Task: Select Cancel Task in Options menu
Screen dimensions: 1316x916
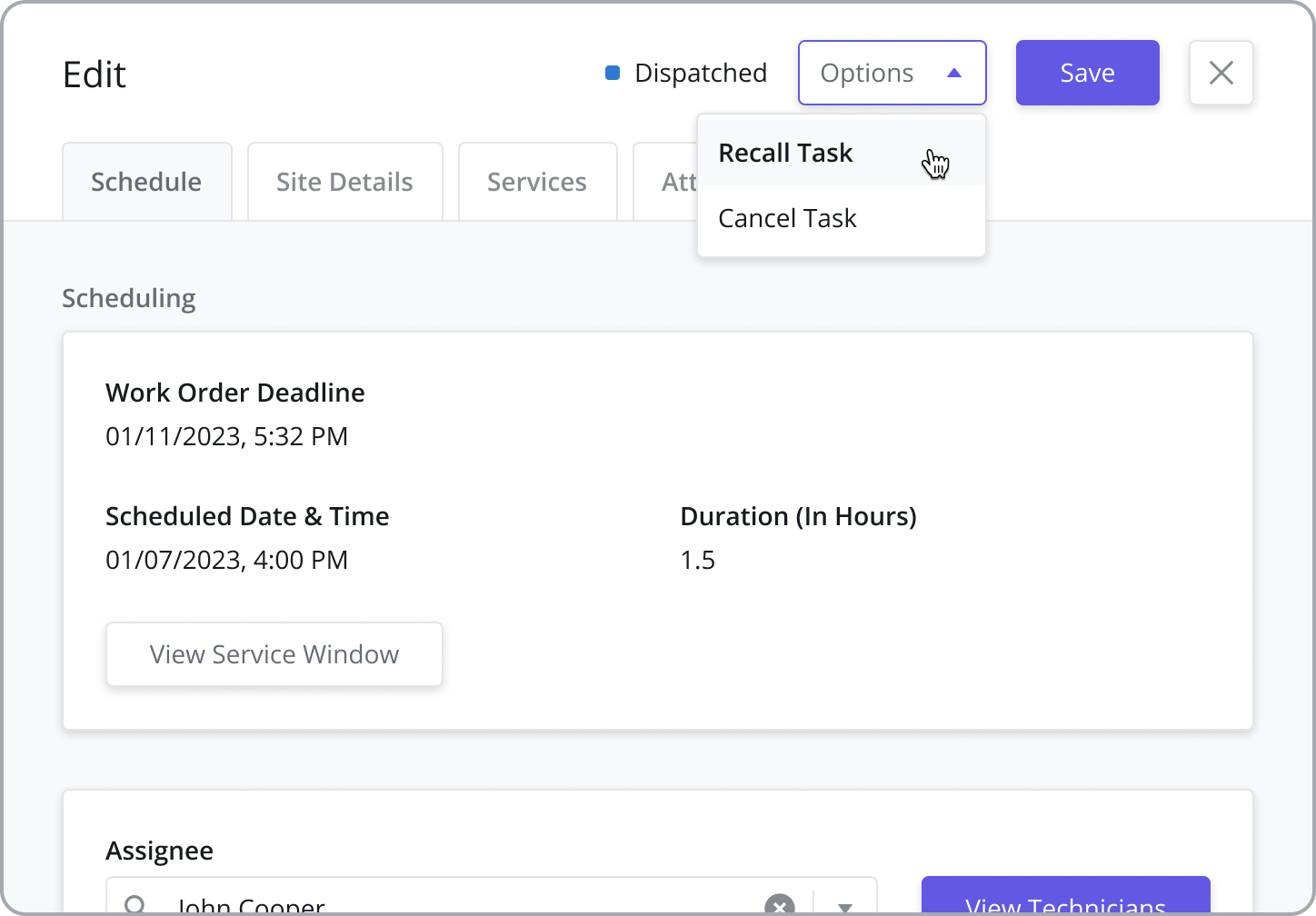Action: (x=787, y=218)
